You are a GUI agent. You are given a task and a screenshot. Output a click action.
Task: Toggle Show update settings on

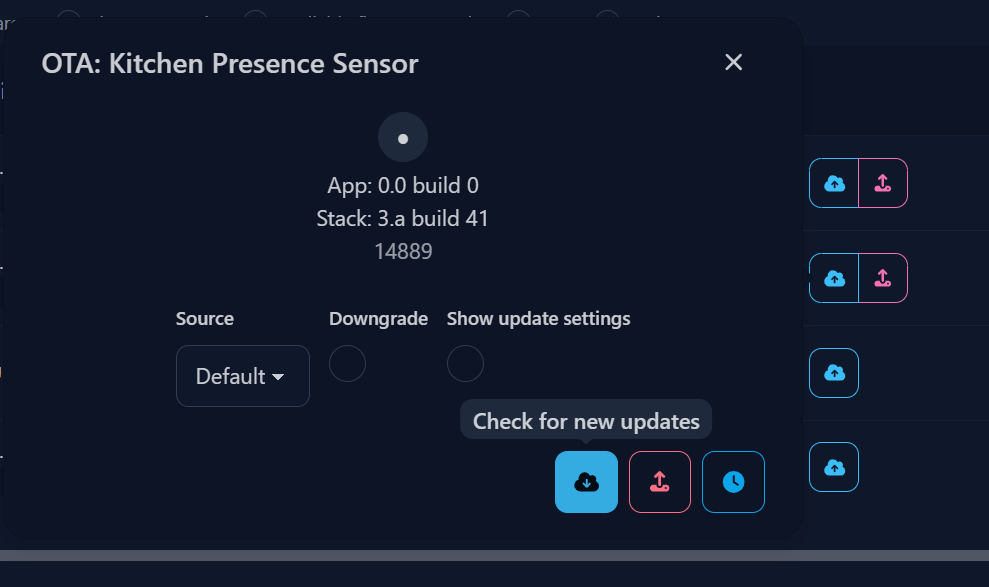coord(465,363)
